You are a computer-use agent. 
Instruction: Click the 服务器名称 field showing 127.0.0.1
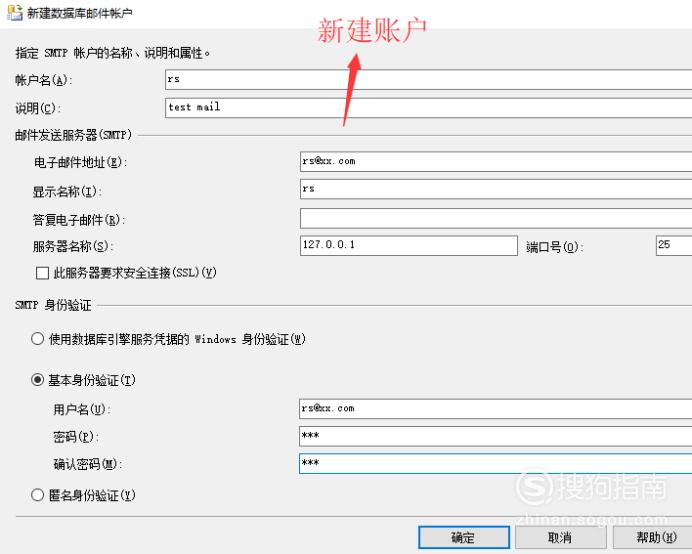[x=409, y=245]
